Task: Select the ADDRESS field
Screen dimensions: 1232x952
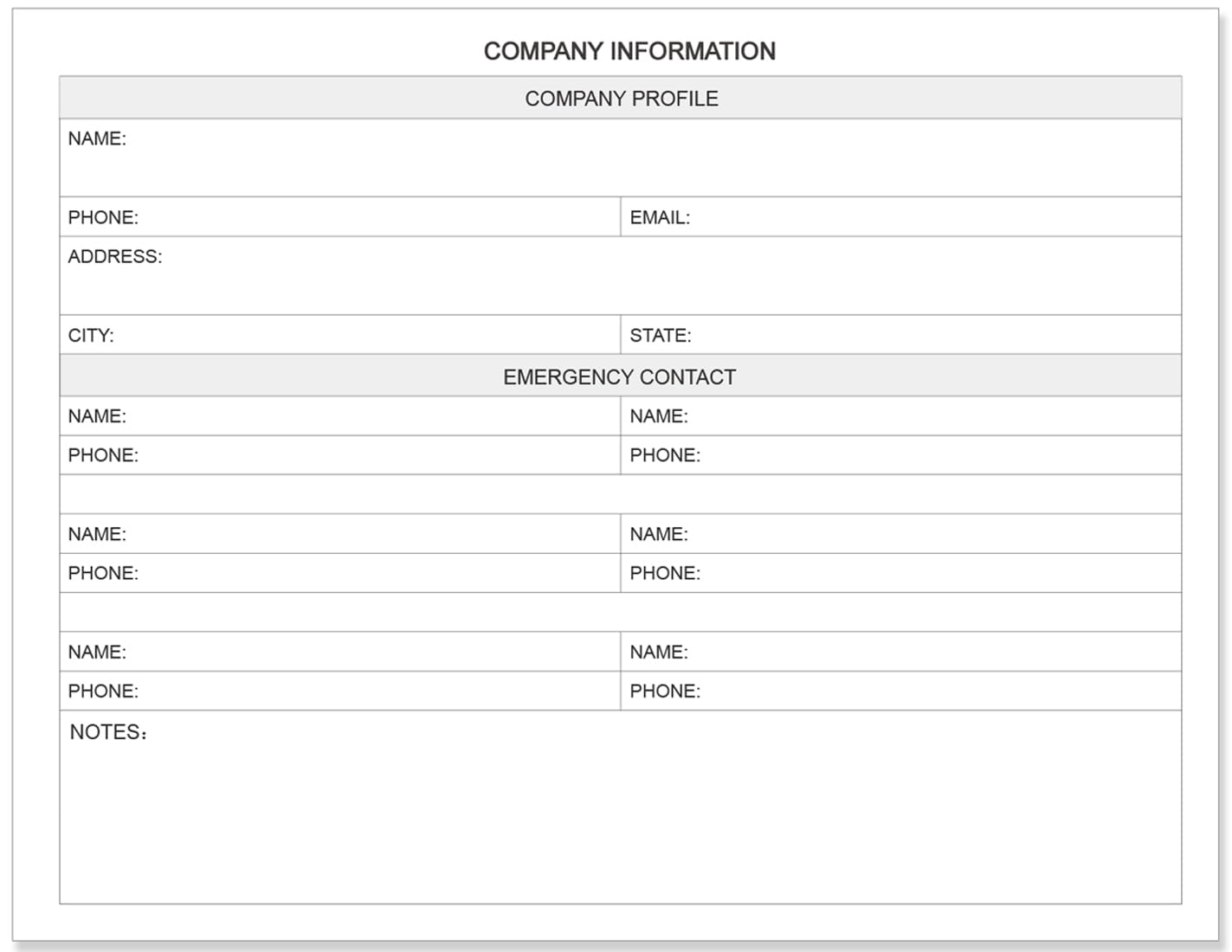Action: pyautogui.click(x=620, y=275)
